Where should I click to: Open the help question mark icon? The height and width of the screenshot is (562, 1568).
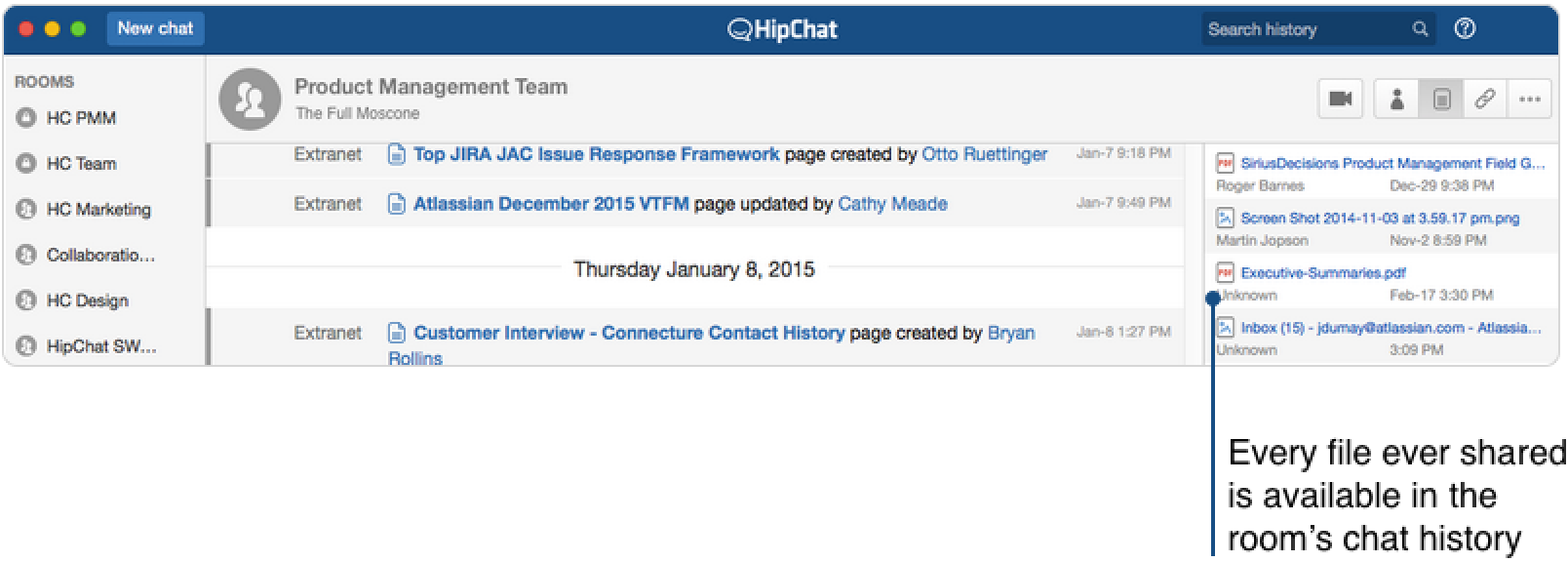point(1465,29)
